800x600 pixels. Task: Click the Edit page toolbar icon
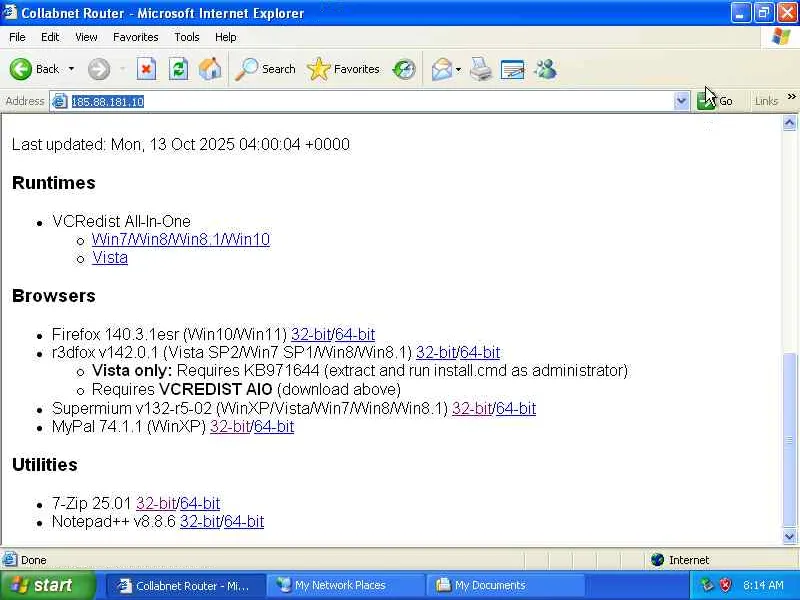pos(513,69)
